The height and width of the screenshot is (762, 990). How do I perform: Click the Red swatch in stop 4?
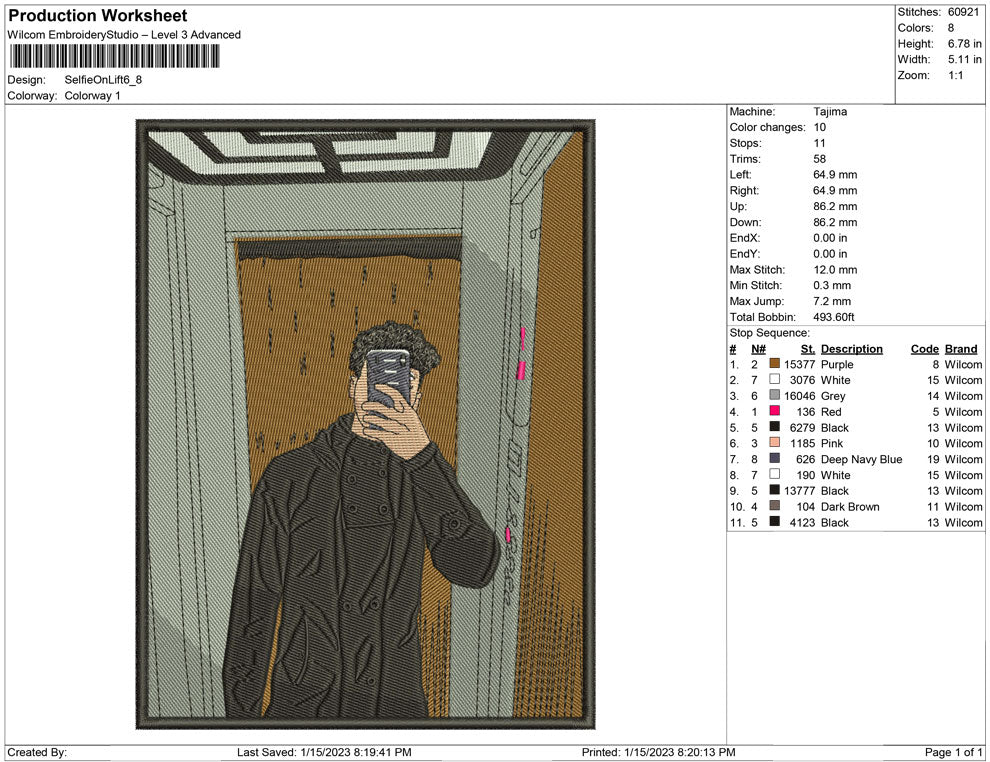click(x=775, y=411)
